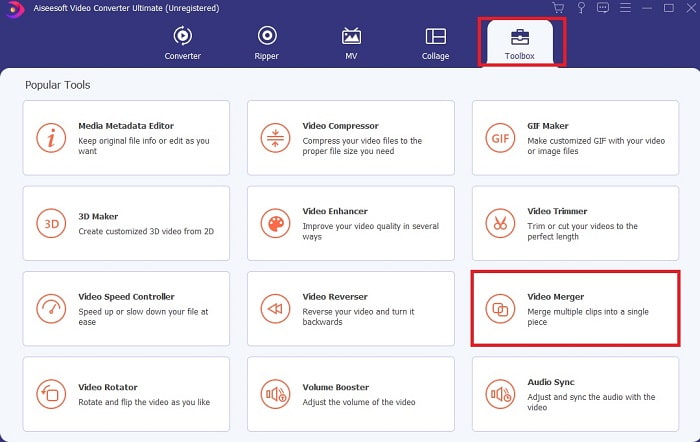Launch GIF Maker by its title
Viewport: 700px width, 442px height.
[548, 126]
